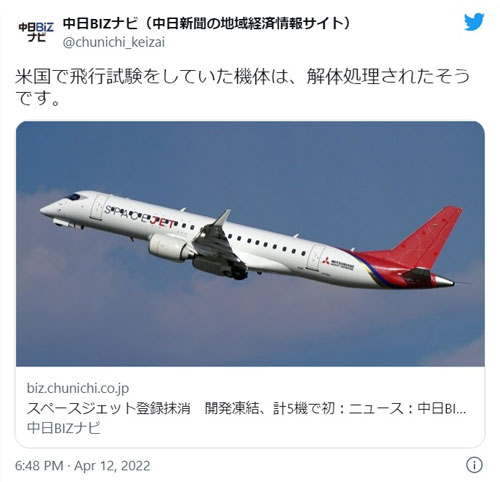This screenshot has height=482, width=500.
Task: Open the 中日BIZナビ account display name
Action: click(x=207, y=24)
